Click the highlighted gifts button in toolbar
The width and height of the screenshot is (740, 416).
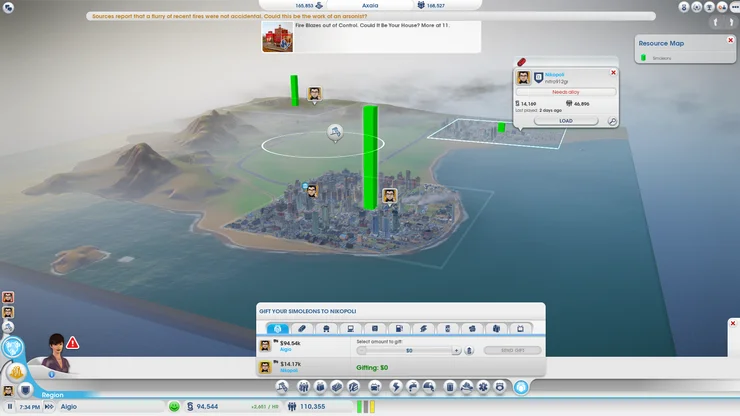click(x=521, y=387)
